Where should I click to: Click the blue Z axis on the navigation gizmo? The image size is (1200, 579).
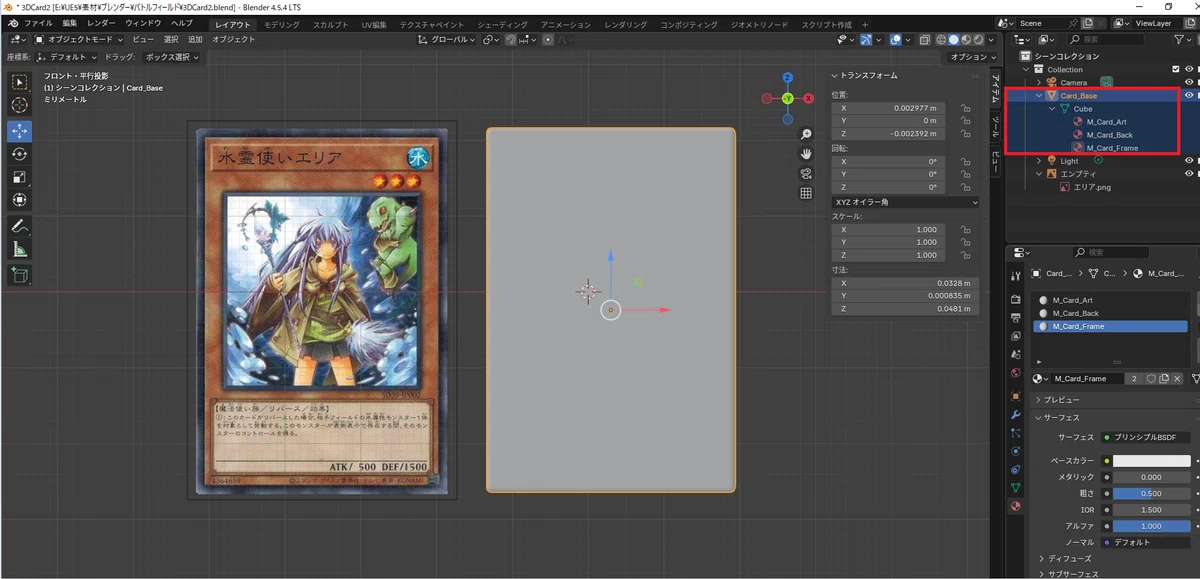click(x=788, y=76)
